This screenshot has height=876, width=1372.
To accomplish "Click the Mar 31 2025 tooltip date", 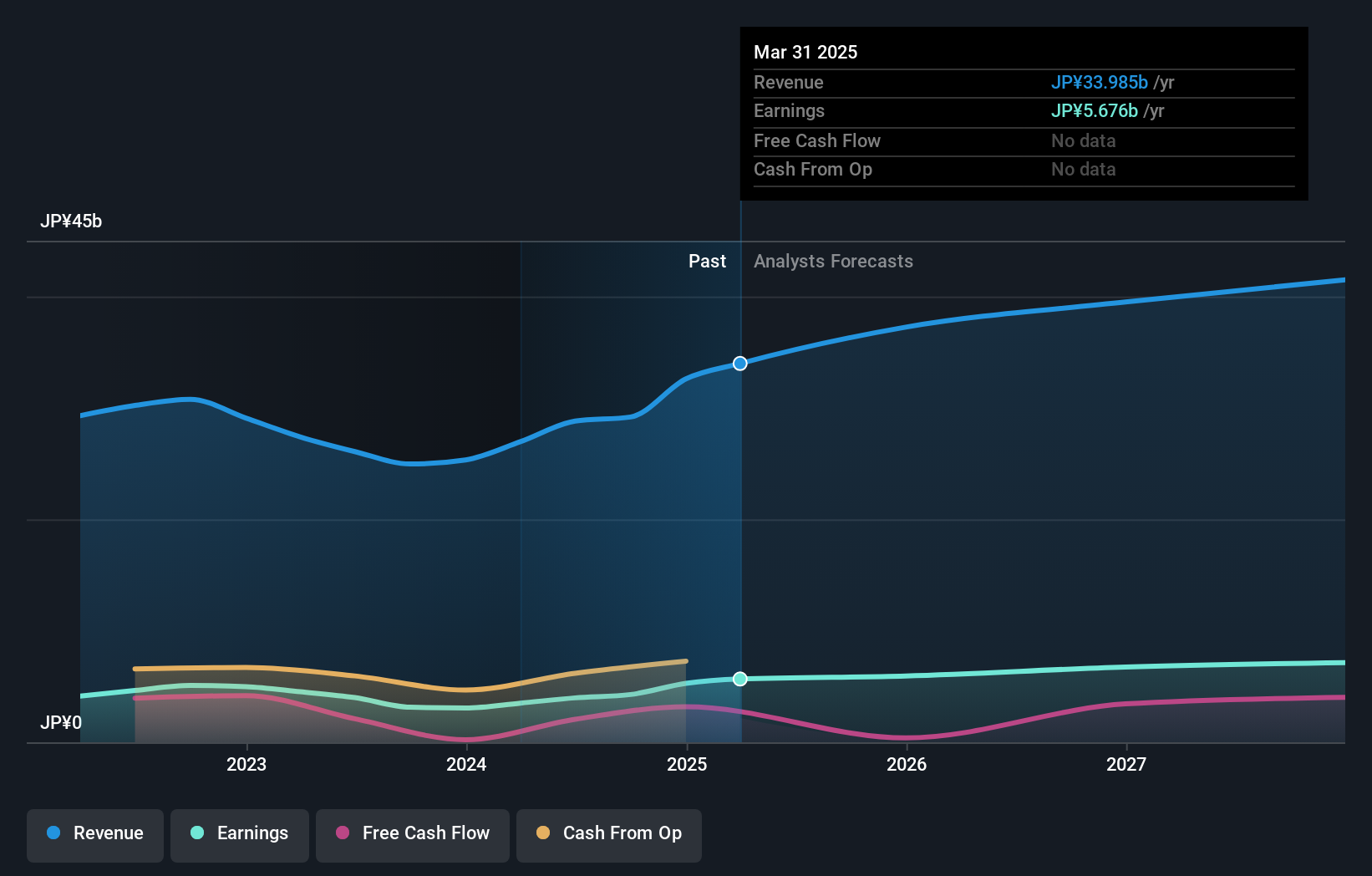I will pos(805,52).
